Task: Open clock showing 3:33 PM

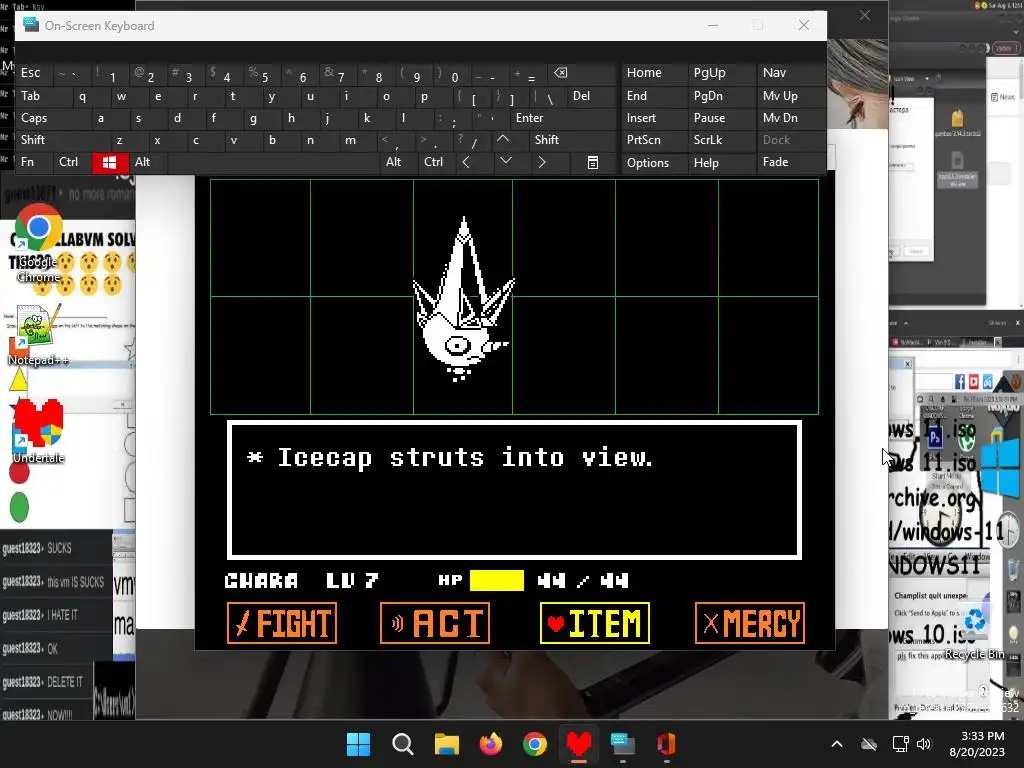Action: [977, 744]
